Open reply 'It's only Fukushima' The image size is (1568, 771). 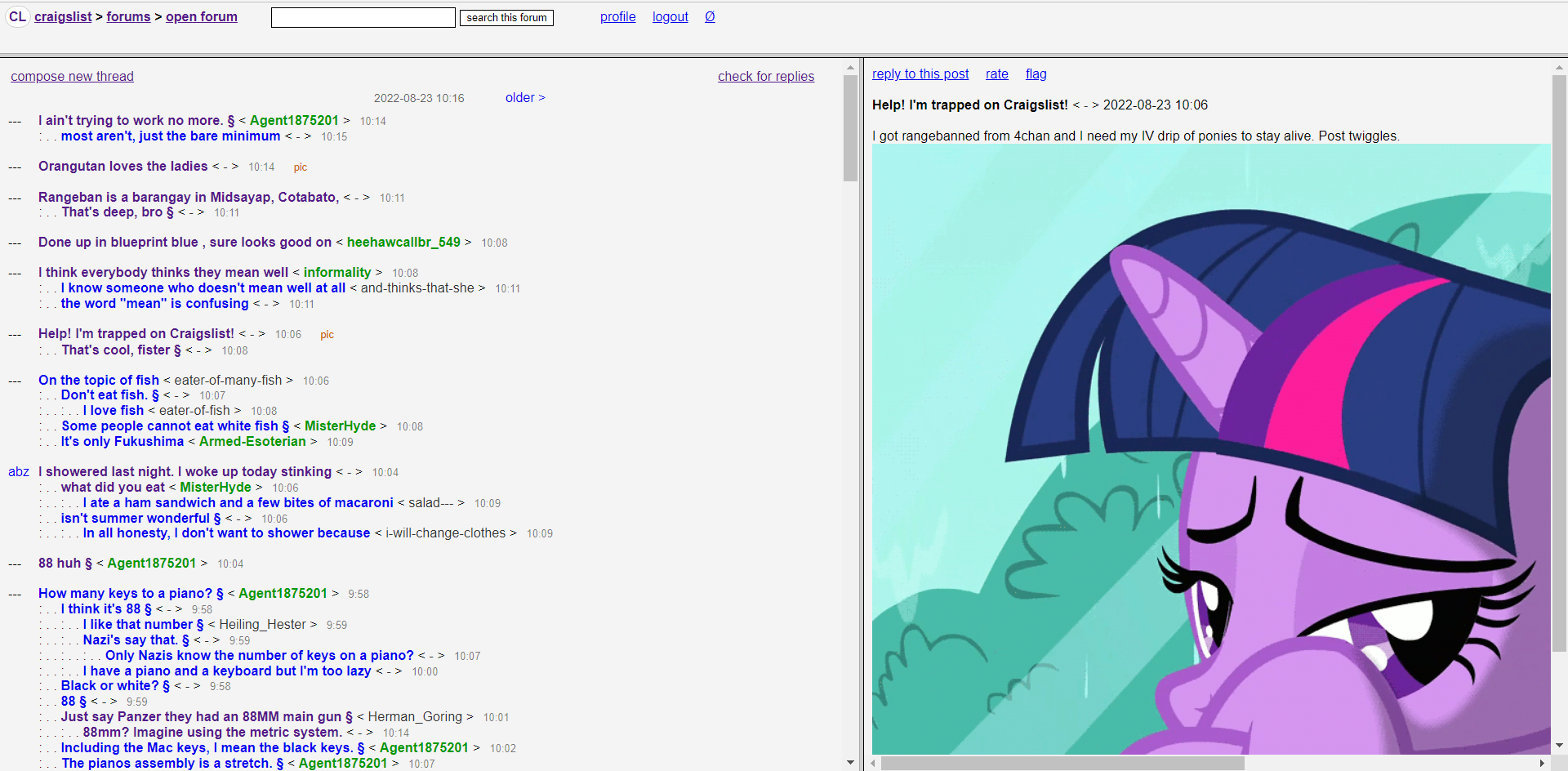[122, 441]
